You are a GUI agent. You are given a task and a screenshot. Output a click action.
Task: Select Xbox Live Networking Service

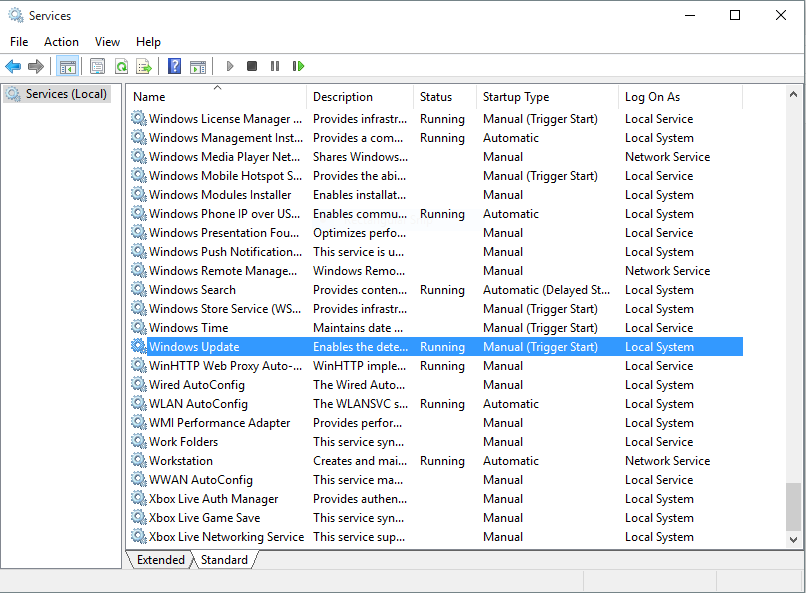tap(437, 536)
